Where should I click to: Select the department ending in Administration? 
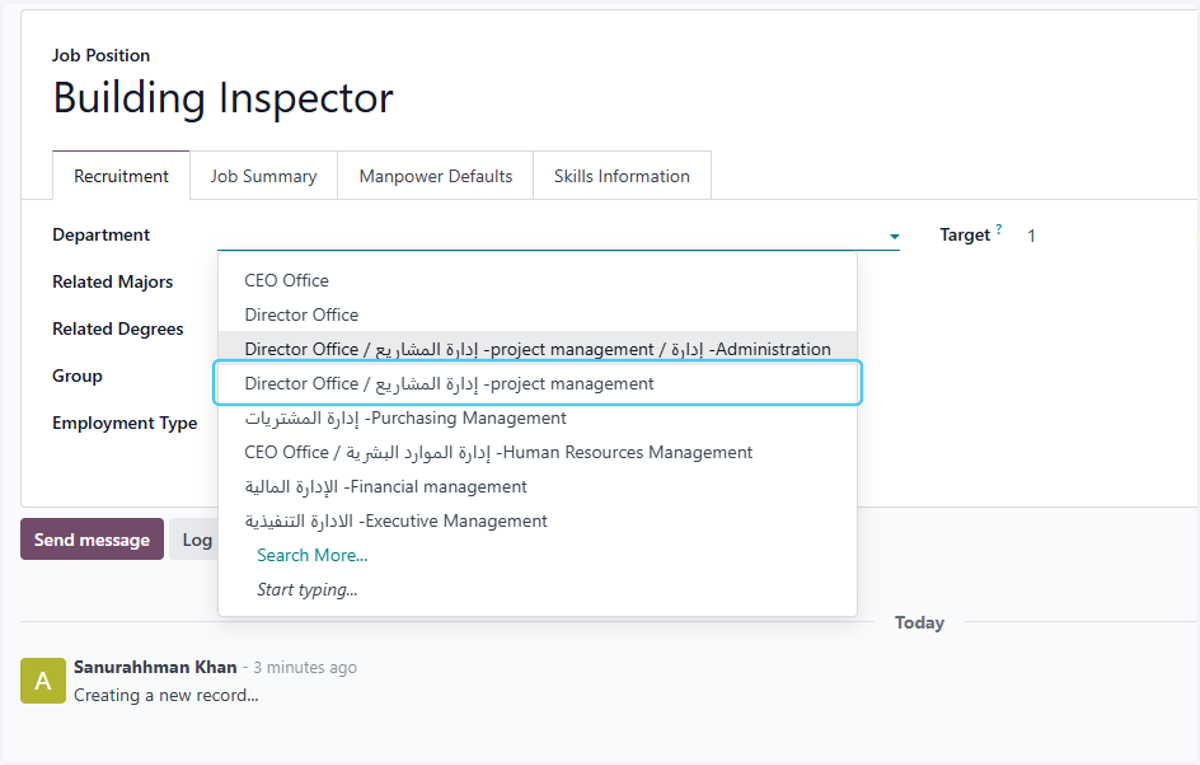pos(537,349)
